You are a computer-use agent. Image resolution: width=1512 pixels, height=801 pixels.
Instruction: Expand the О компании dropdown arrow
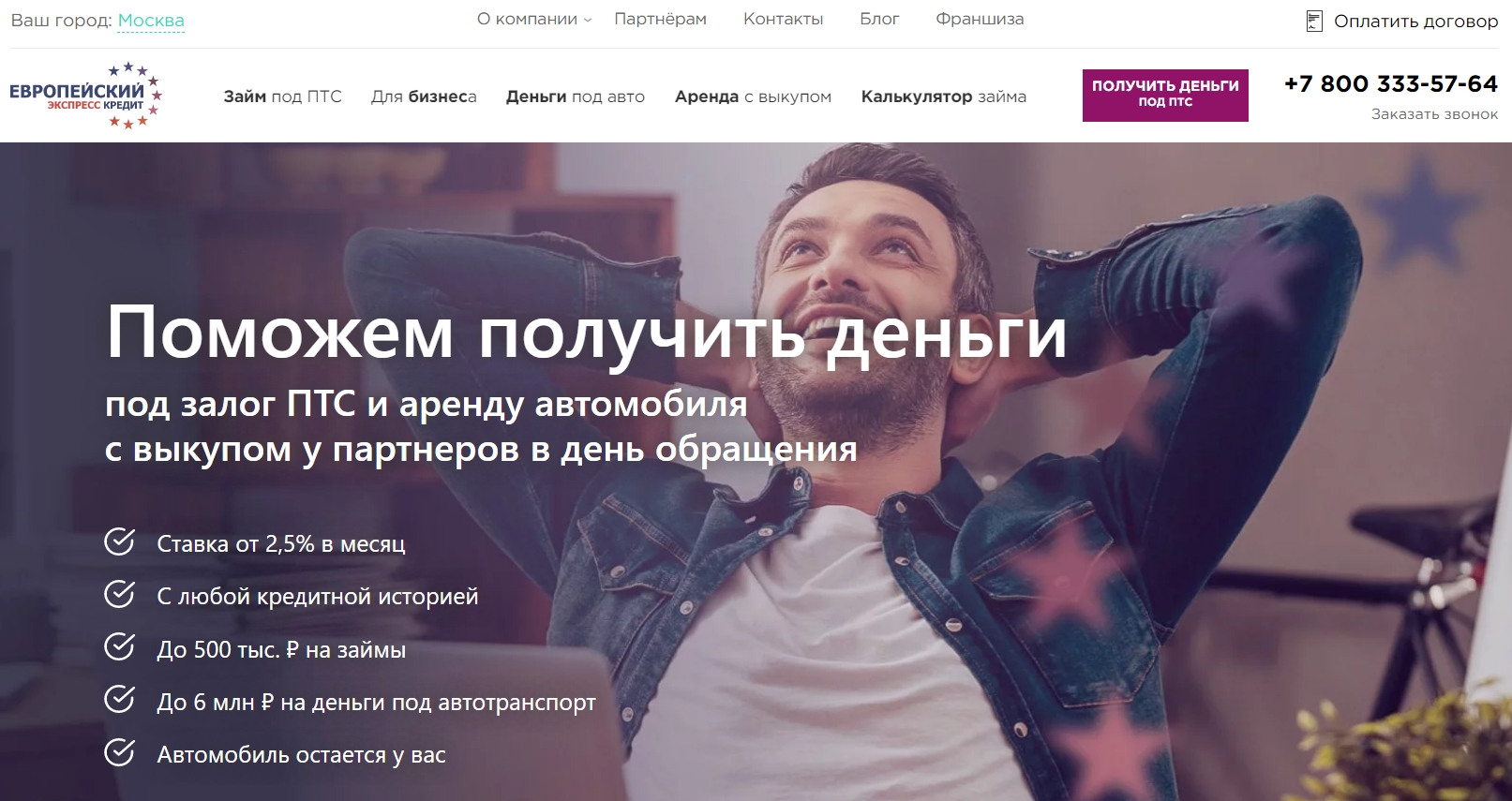588,20
